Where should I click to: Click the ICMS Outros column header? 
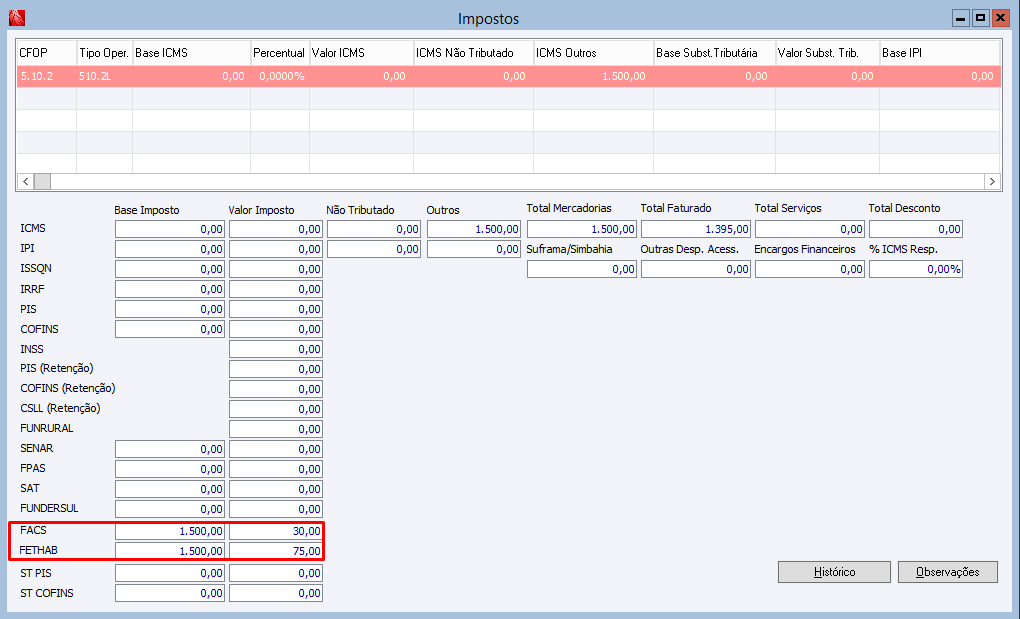593,53
